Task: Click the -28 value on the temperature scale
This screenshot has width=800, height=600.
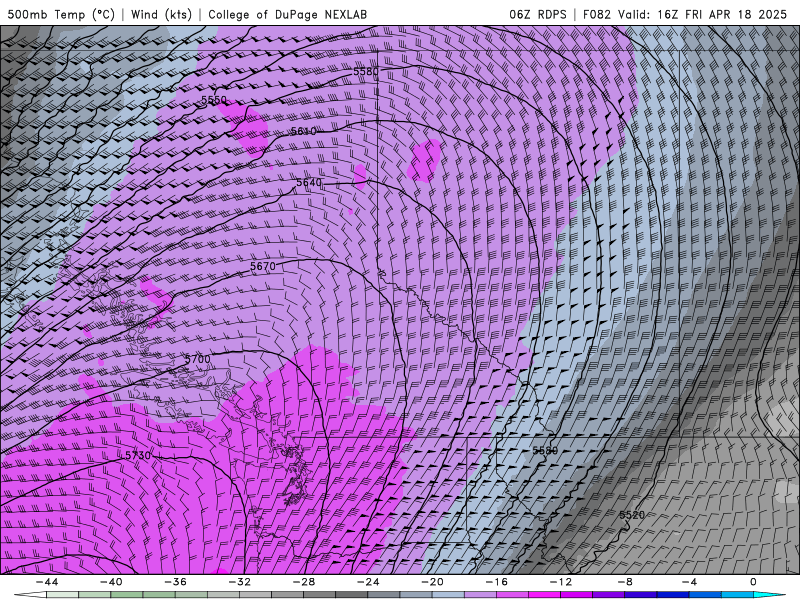Action: [304, 582]
